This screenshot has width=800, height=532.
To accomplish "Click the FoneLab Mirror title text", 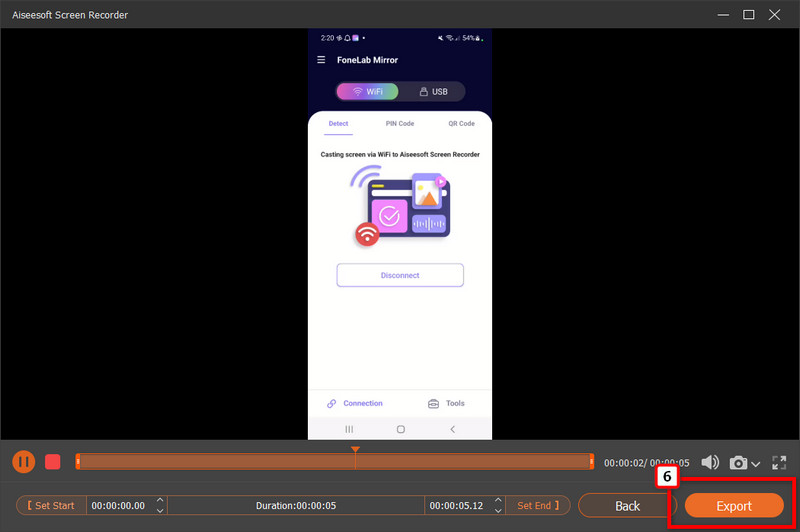I will [x=367, y=60].
